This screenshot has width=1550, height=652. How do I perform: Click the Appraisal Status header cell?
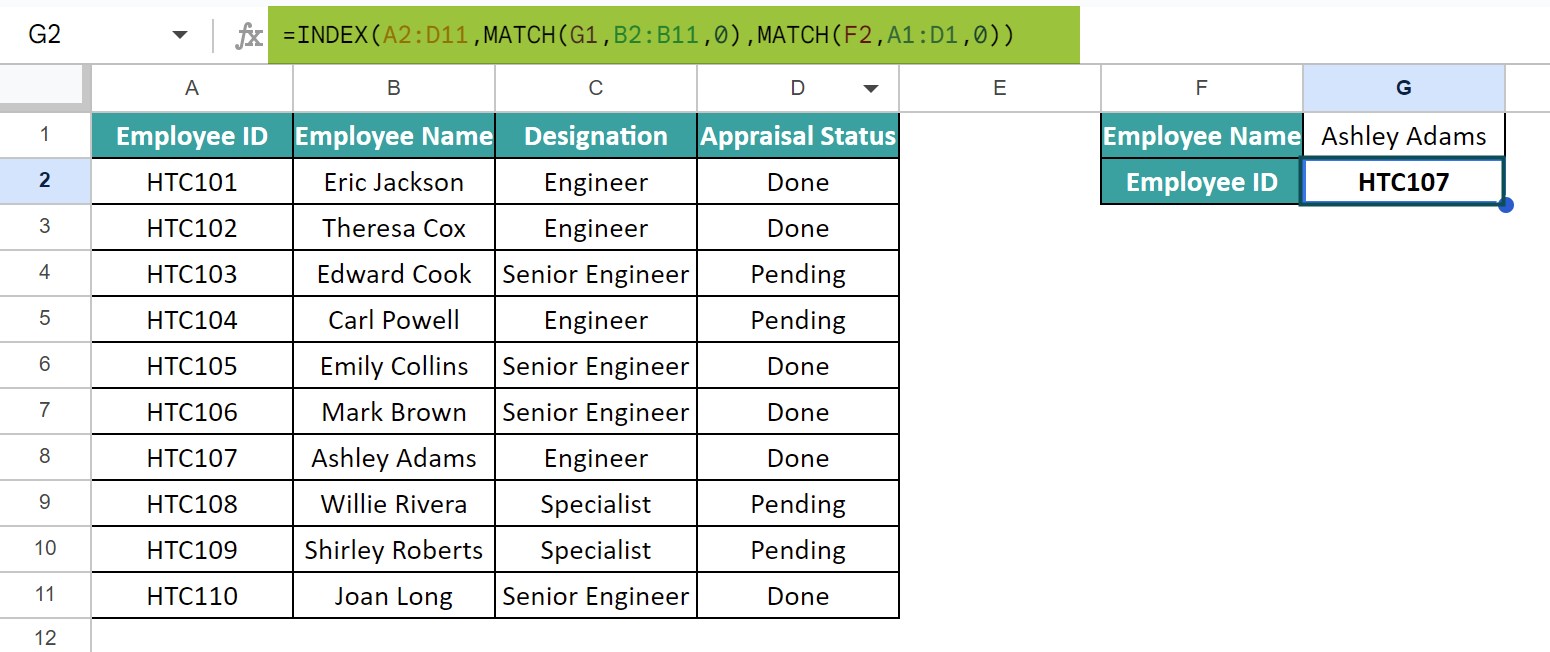point(798,136)
